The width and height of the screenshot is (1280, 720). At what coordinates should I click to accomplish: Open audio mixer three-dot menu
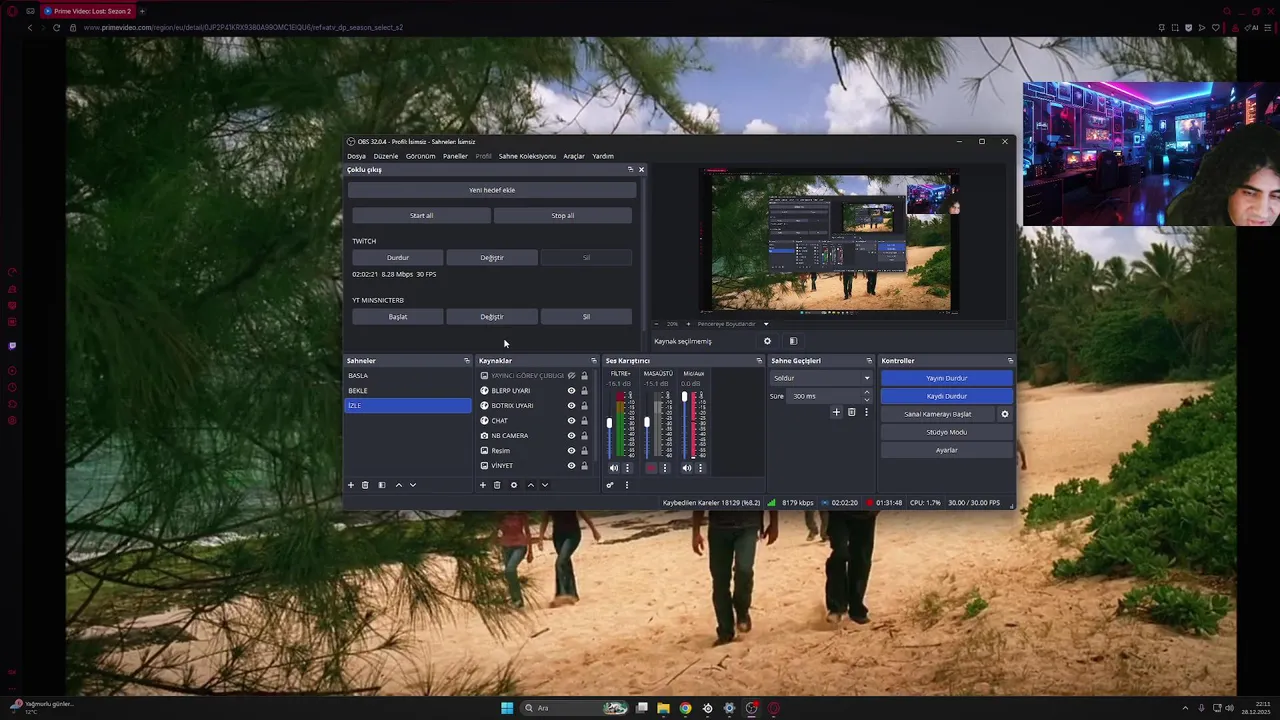[627, 485]
